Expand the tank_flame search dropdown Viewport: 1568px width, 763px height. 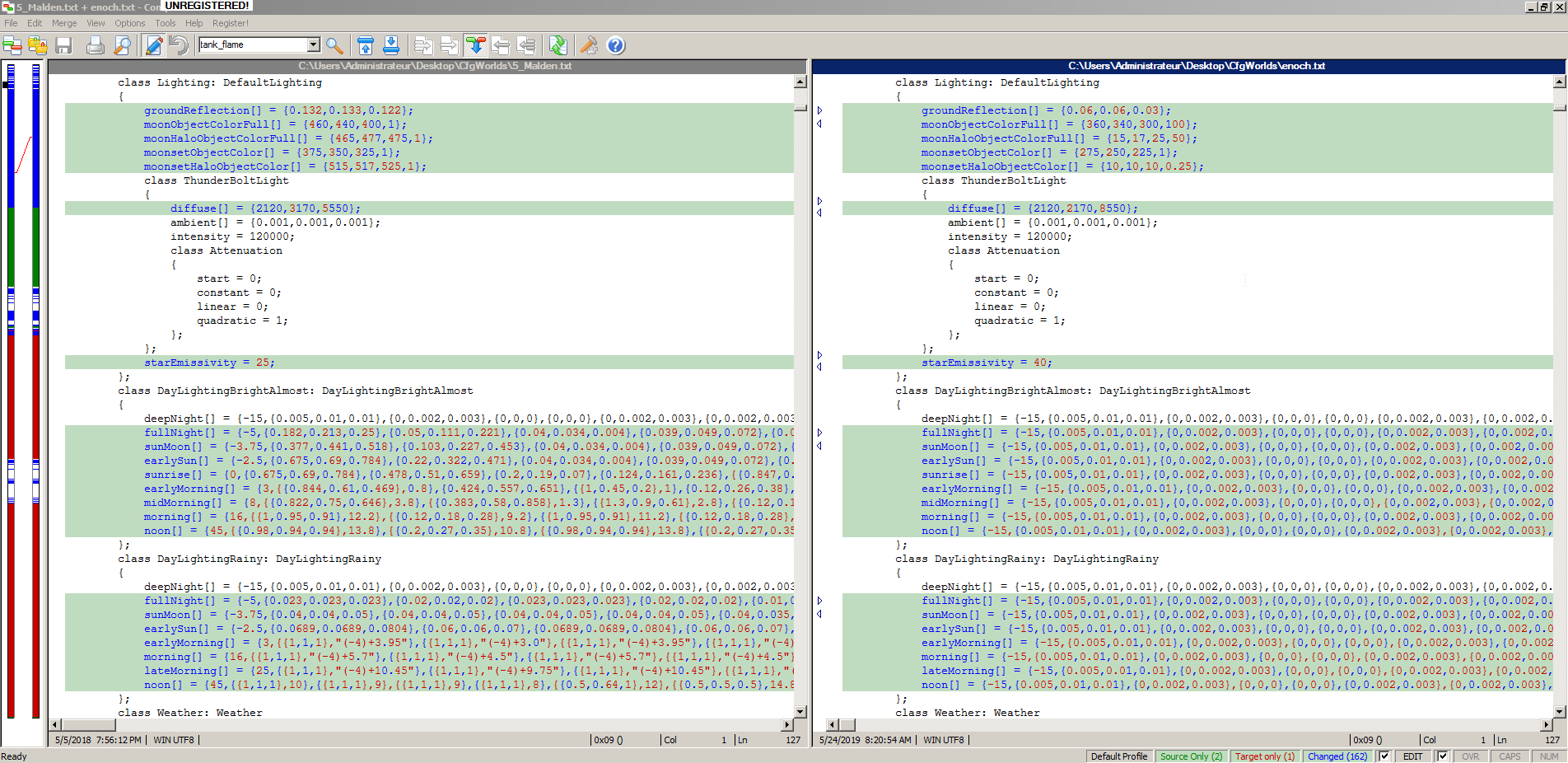tap(313, 44)
